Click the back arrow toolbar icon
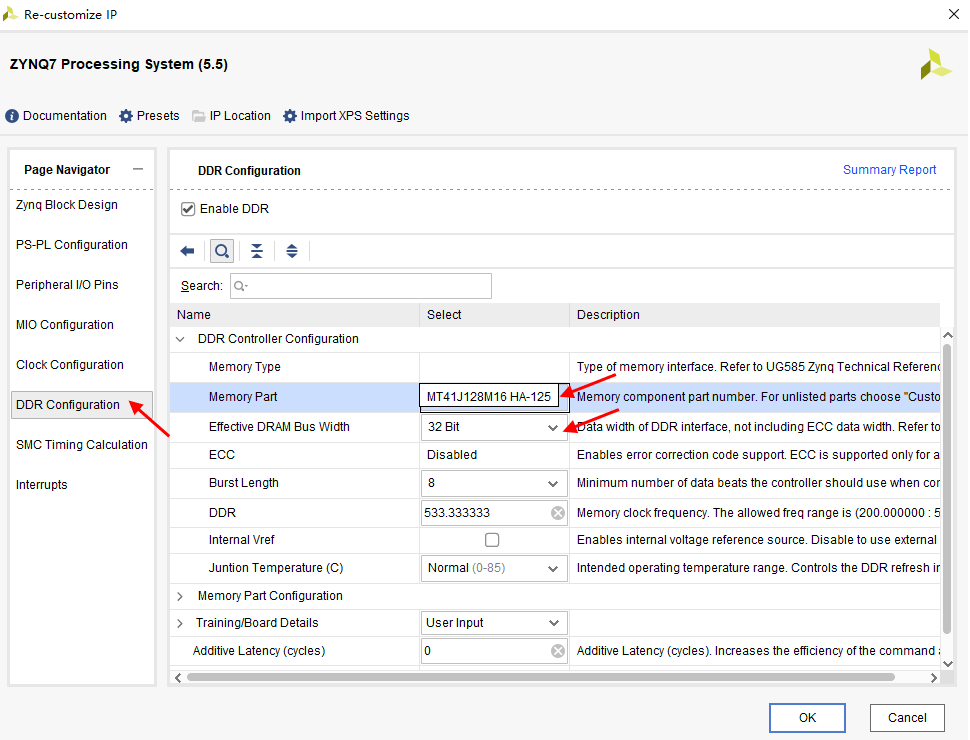 [187, 251]
